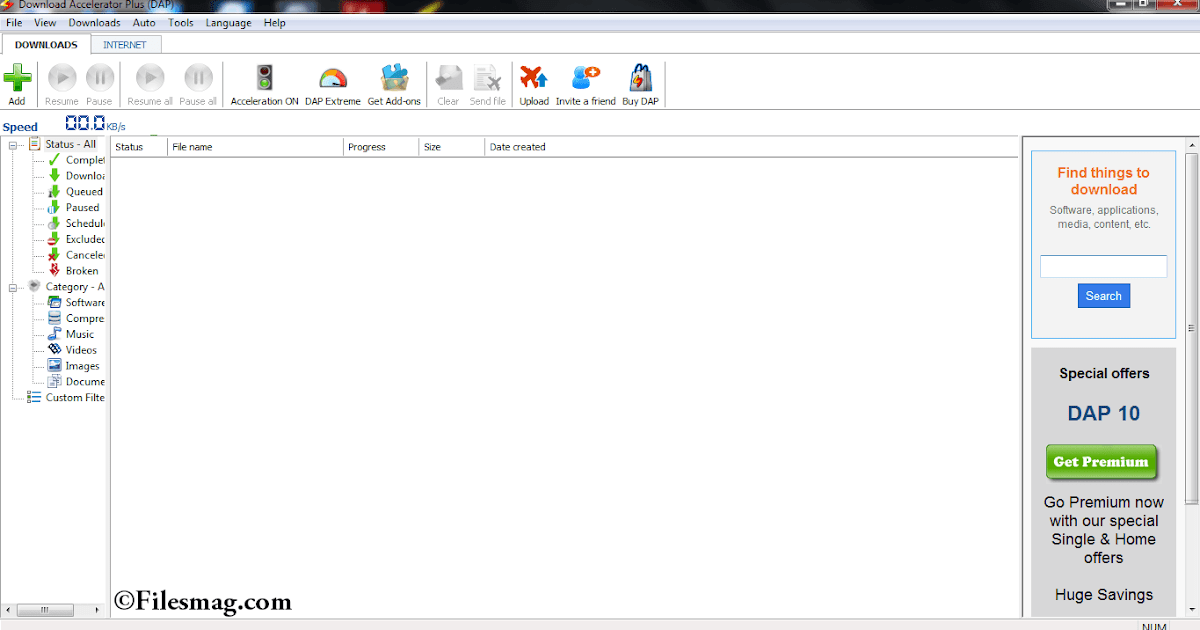Select Excluded status filter
1200x630 pixels.
pyautogui.click(x=76, y=240)
